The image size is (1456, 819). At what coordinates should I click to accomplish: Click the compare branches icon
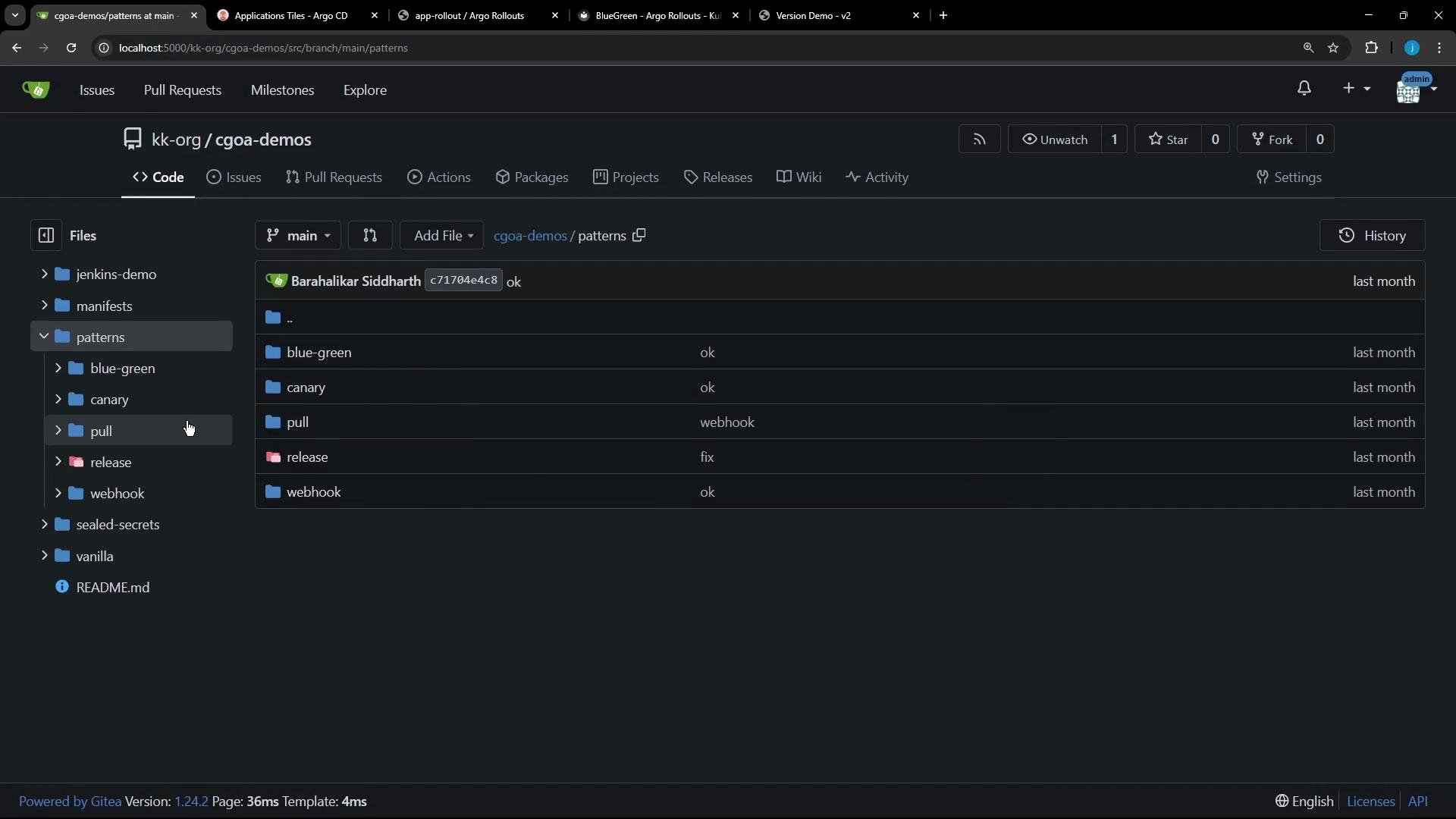(370, 236)
